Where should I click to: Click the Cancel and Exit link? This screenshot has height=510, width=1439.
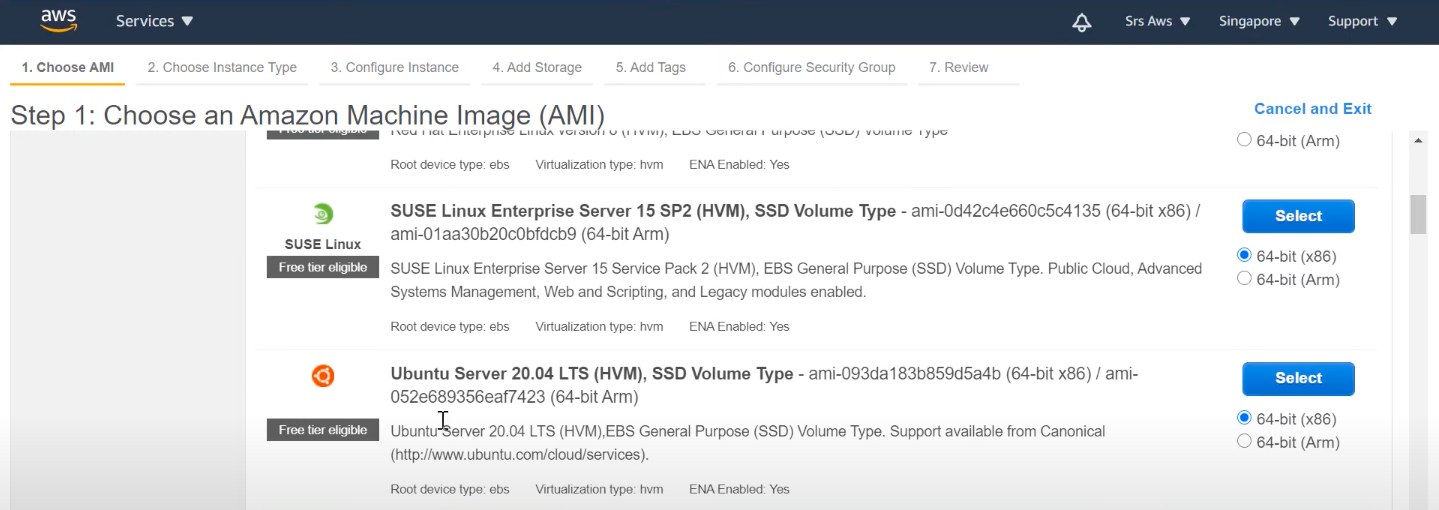(1312, 108)
